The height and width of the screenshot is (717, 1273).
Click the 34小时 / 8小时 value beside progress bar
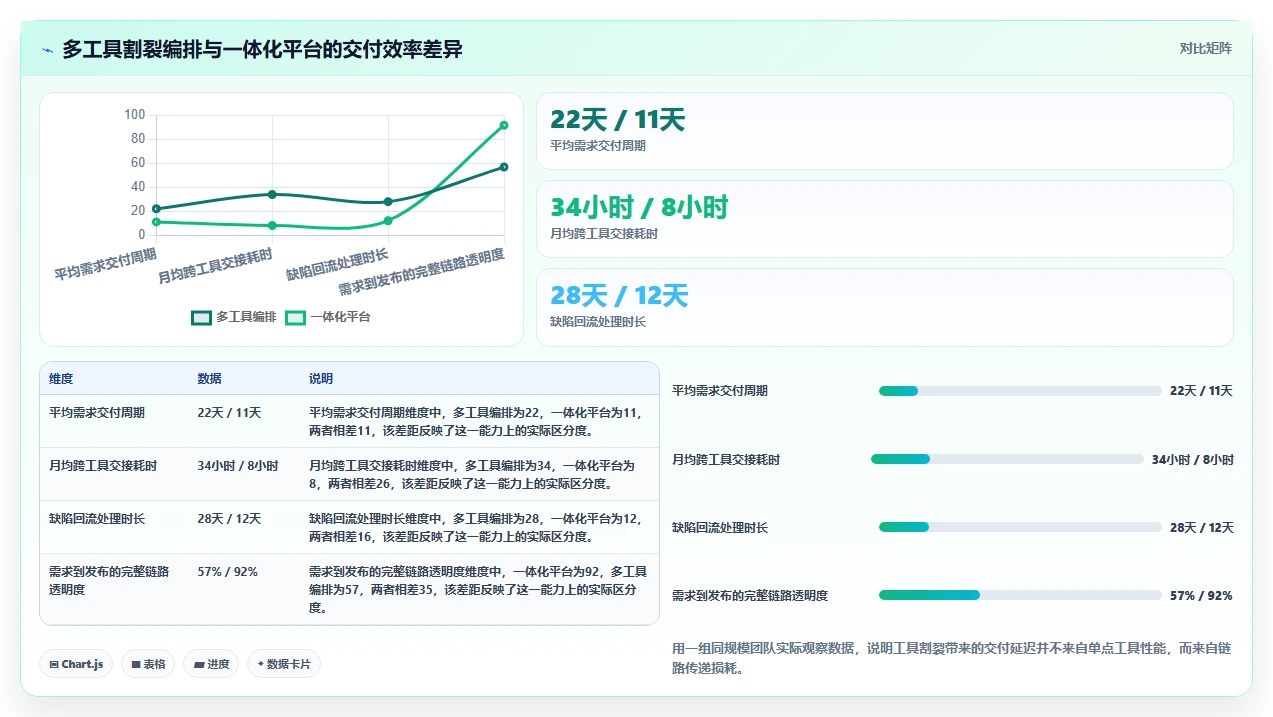coord(1193,460)
